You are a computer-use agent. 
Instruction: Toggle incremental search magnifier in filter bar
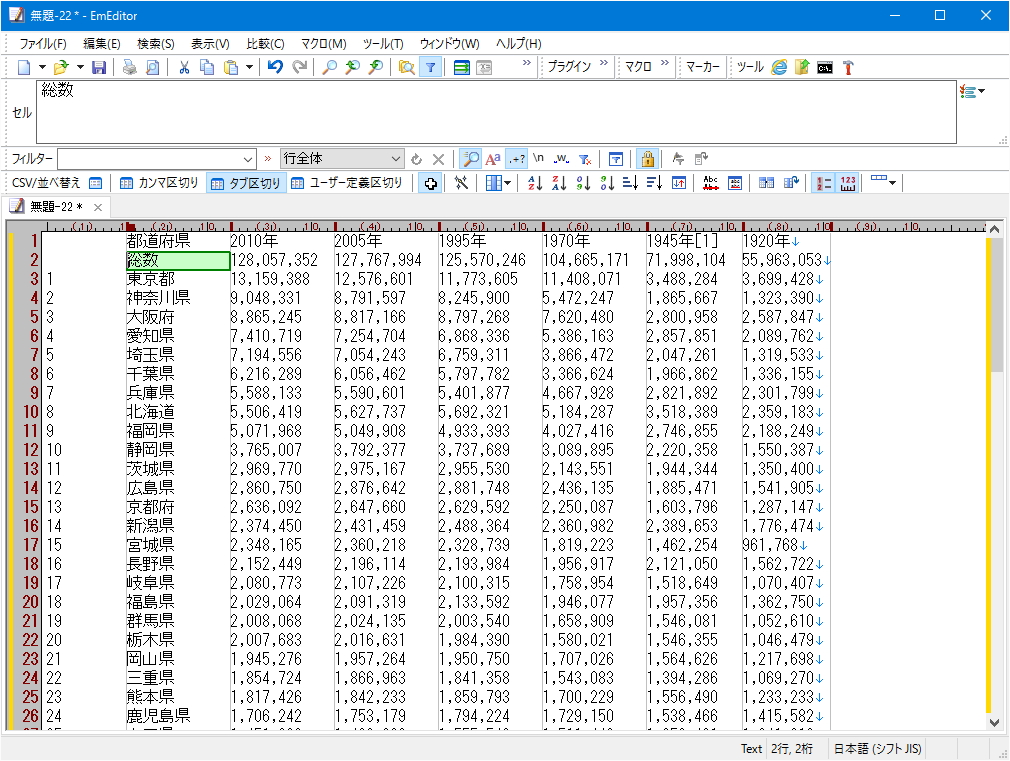coord(471,159)
